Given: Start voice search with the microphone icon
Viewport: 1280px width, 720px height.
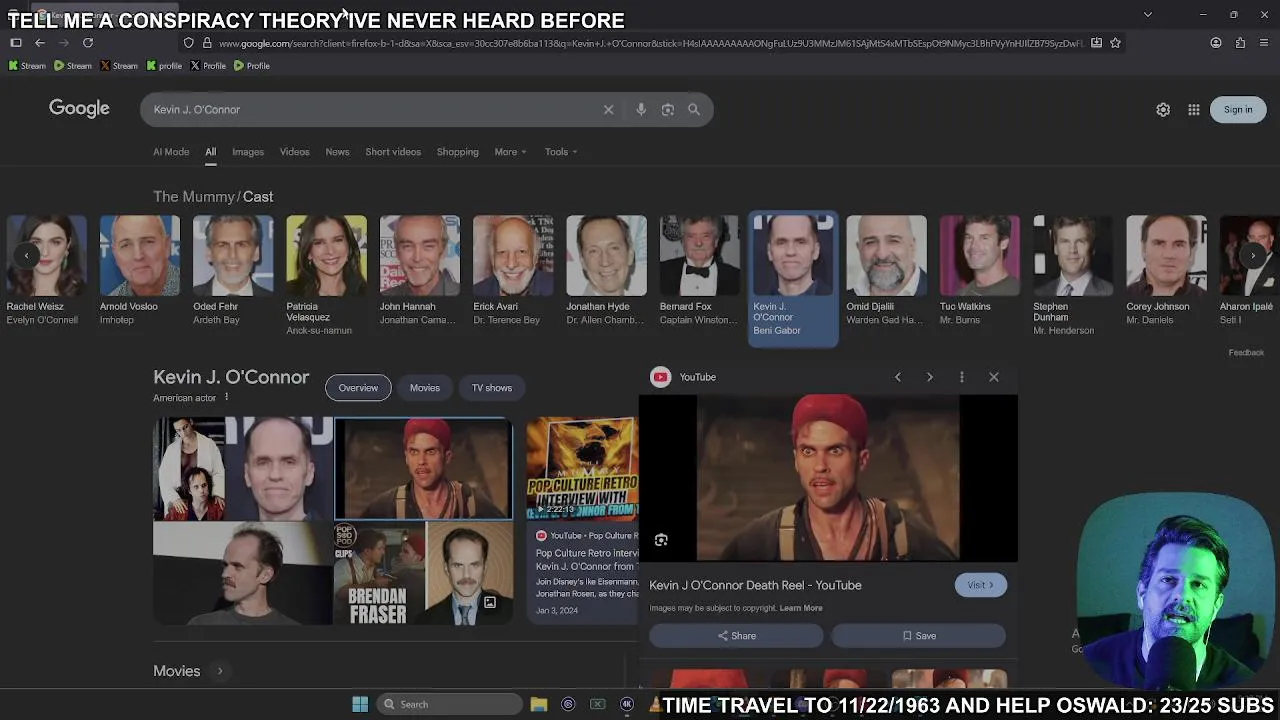Looking at the screenshot, I should 641,110.
